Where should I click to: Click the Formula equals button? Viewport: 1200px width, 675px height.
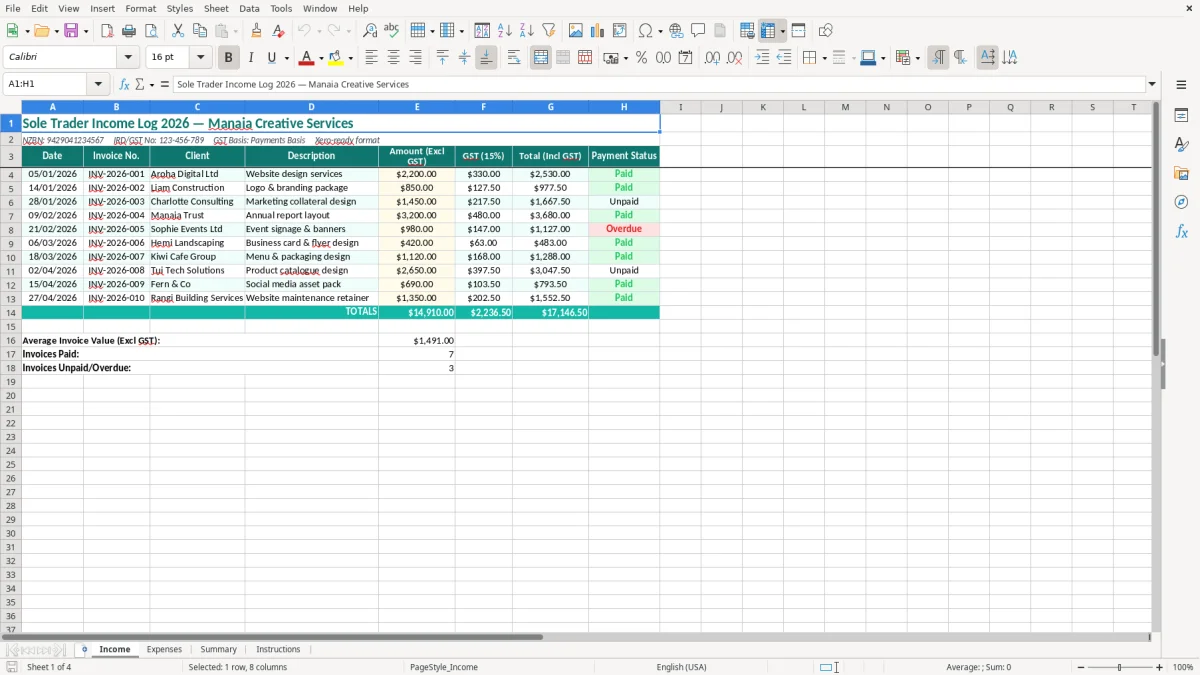165,85
